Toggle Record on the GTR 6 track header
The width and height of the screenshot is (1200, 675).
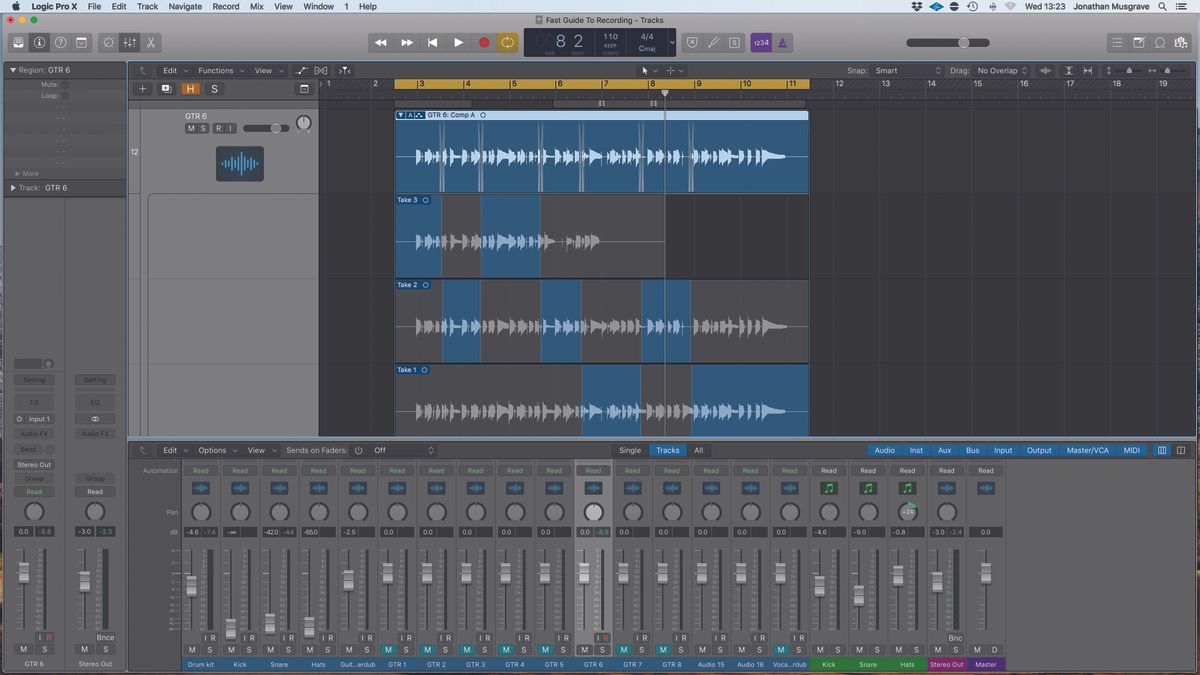(x=218, y=128)
